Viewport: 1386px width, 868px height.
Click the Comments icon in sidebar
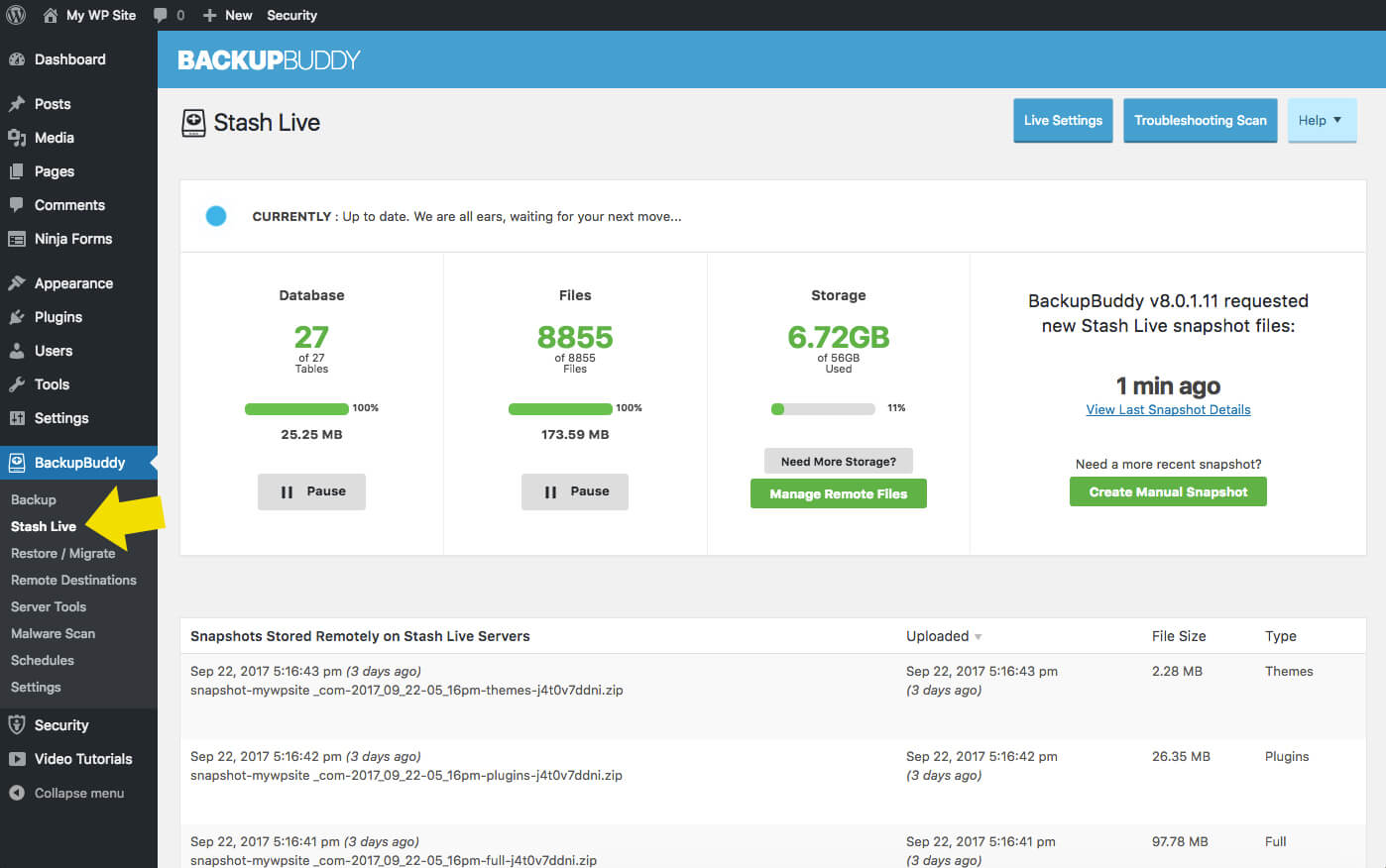click(x=17, y=205)
